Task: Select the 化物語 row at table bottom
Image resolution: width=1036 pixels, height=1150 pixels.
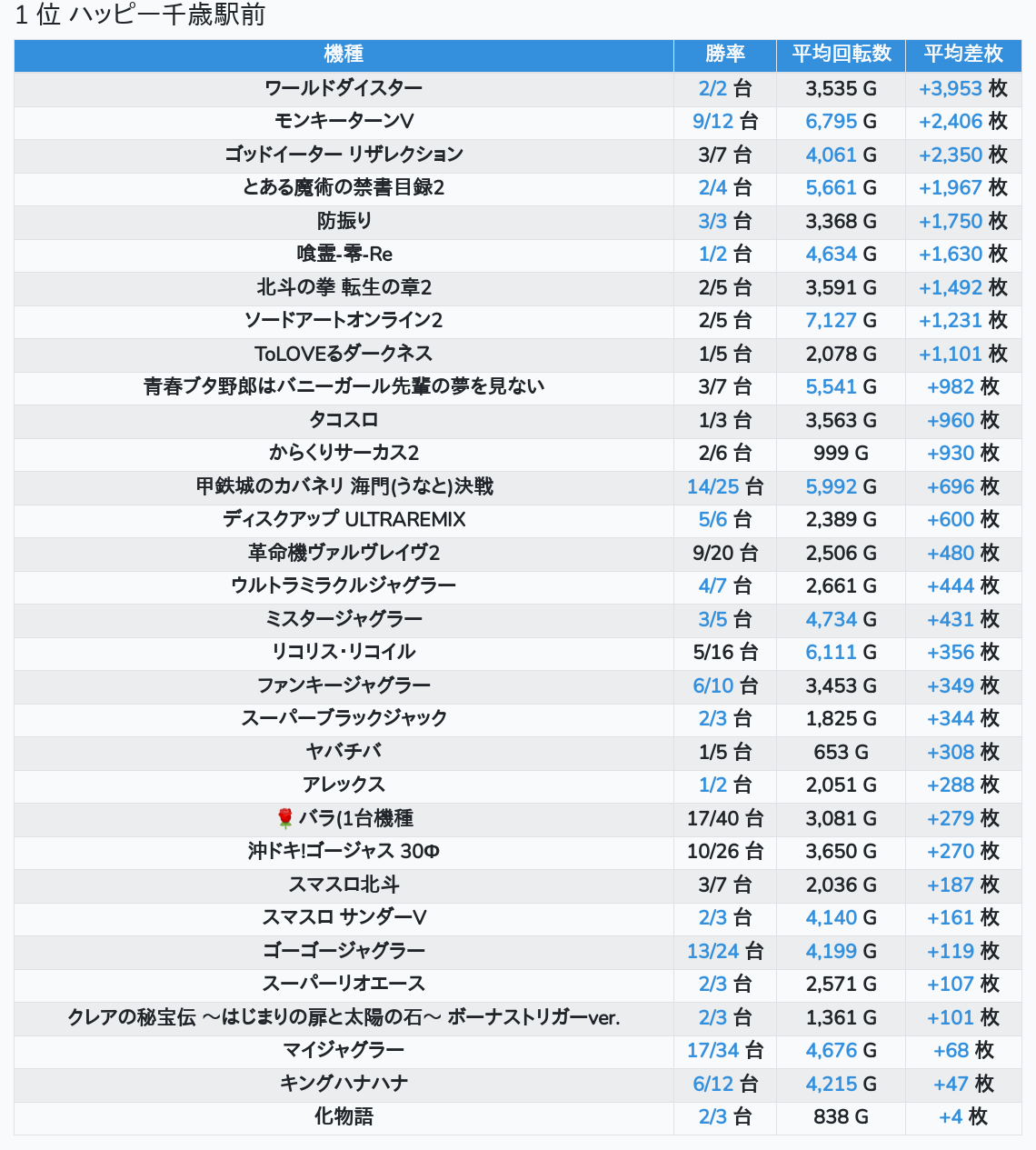Action: pos(518,1117)
